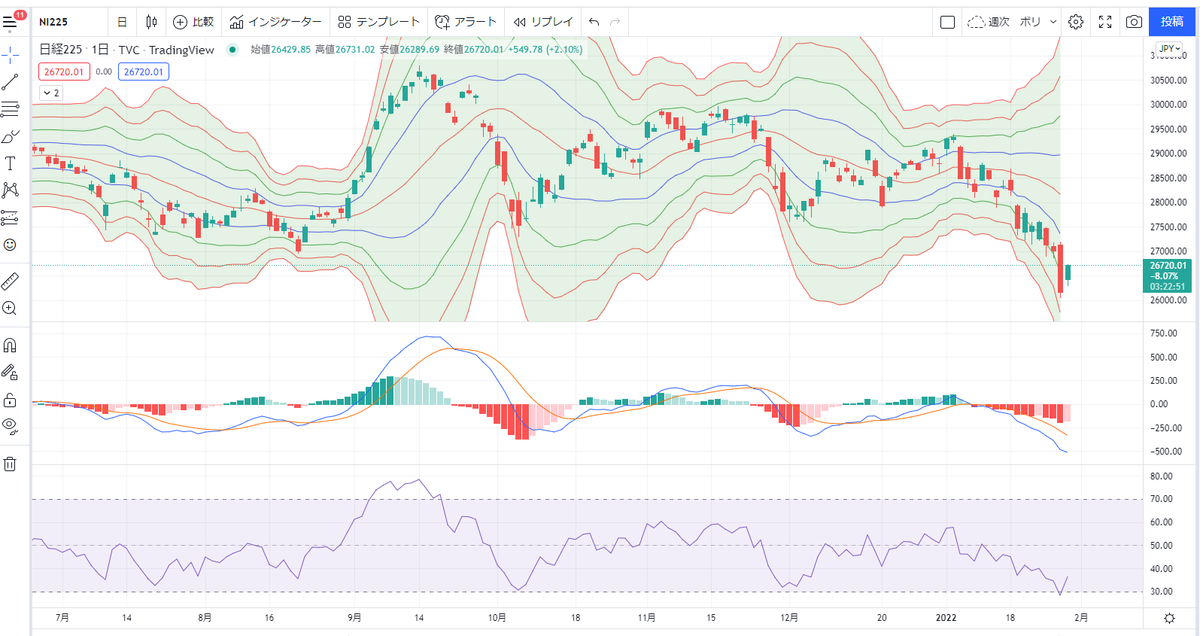Click the 始値26429.85 open value
The height and width of the screenshot is (636, 1200).
tap(281, 49)
